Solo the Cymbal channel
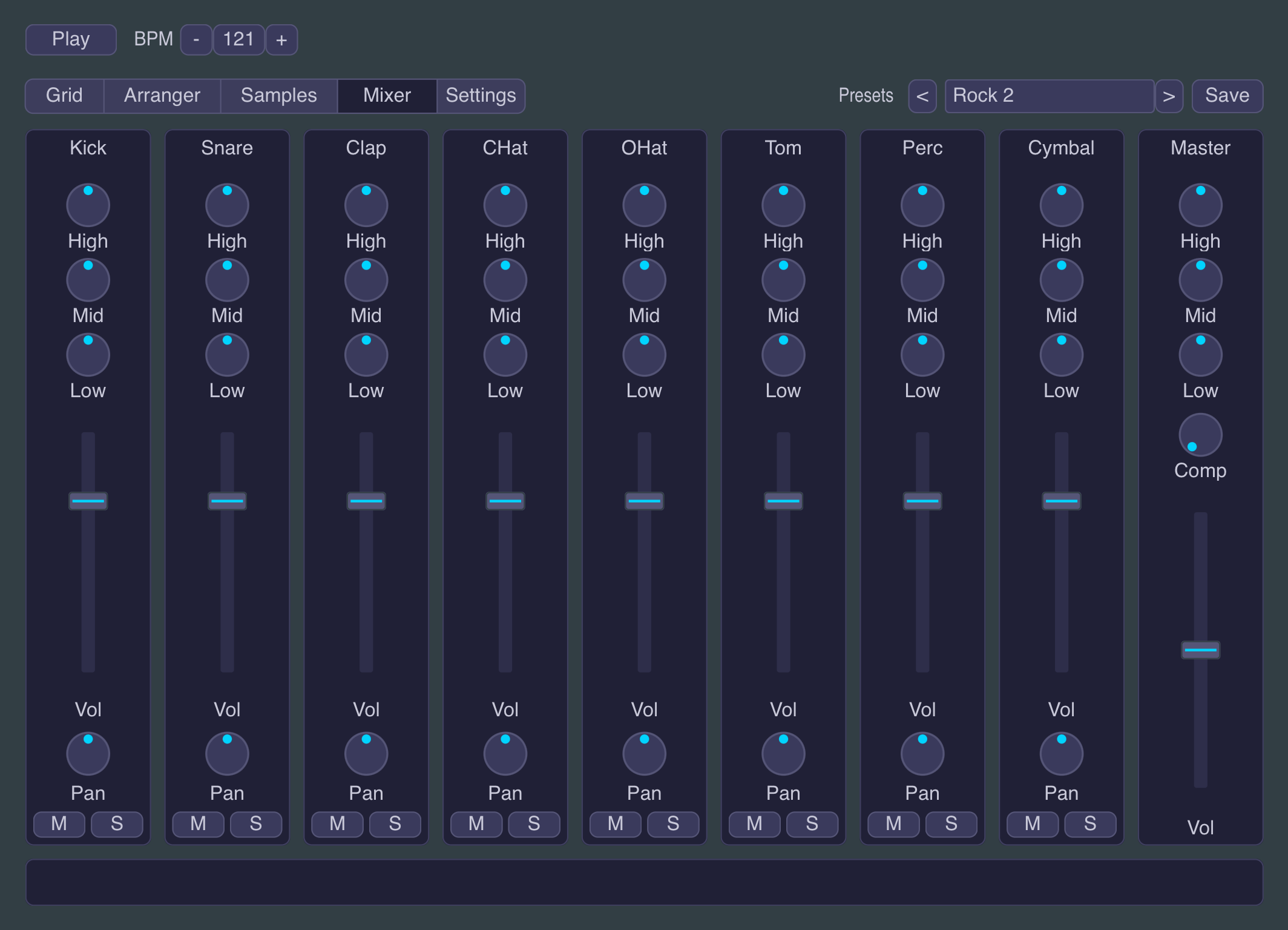 tap(1090, 824)
